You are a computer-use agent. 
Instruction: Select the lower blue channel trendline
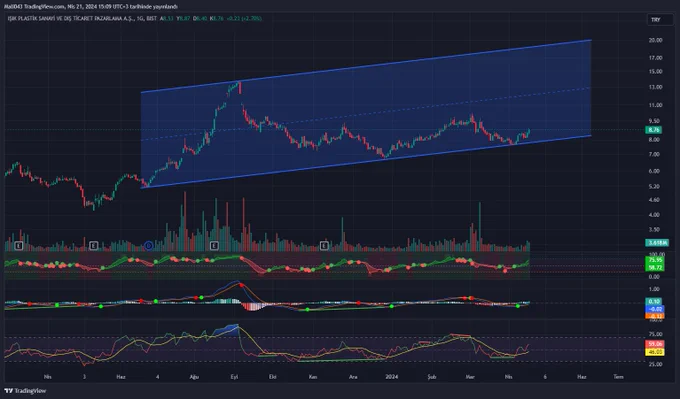coord(366,161)
